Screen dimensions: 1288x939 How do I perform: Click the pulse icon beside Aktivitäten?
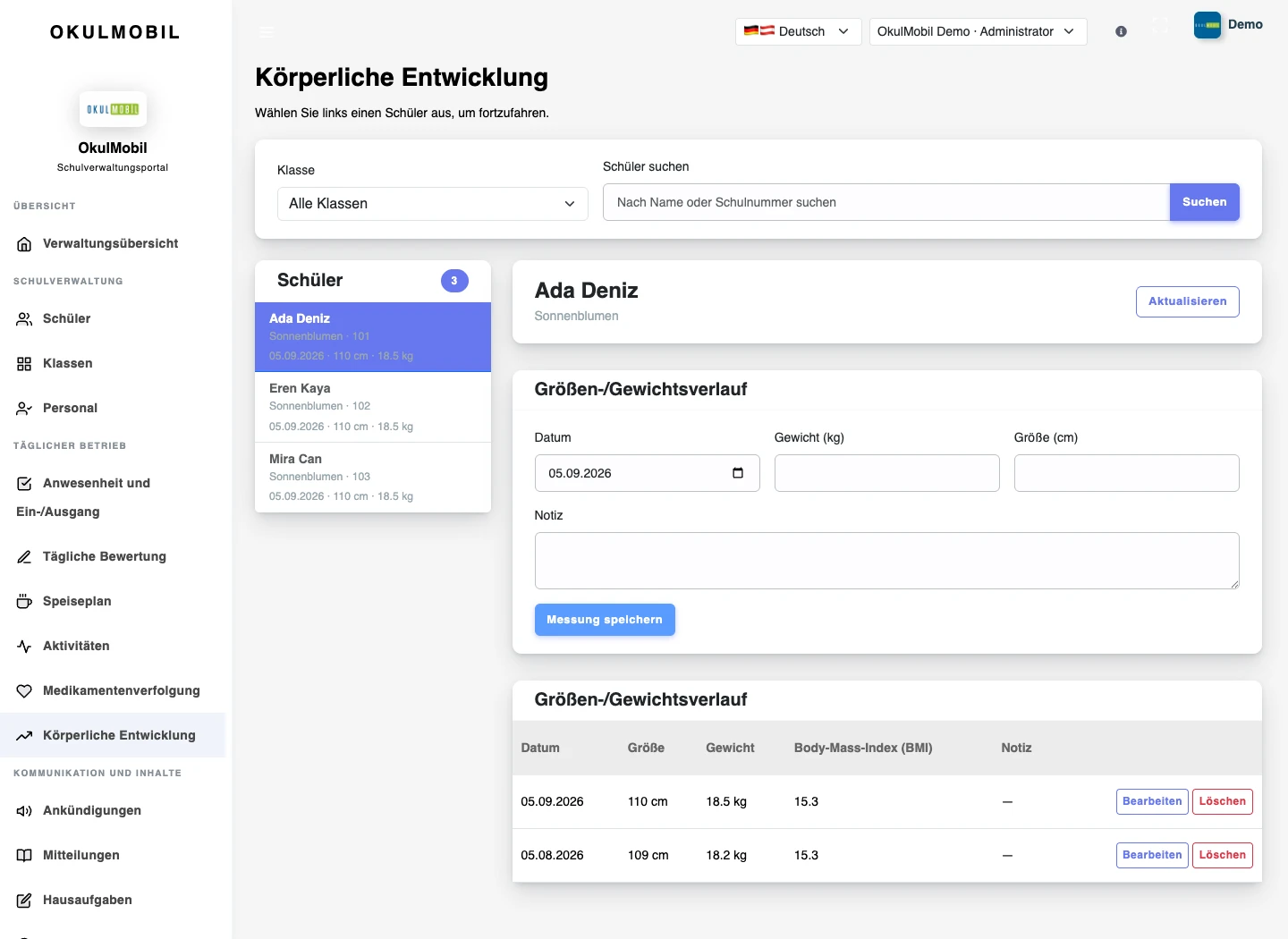[x=24, y=647]
